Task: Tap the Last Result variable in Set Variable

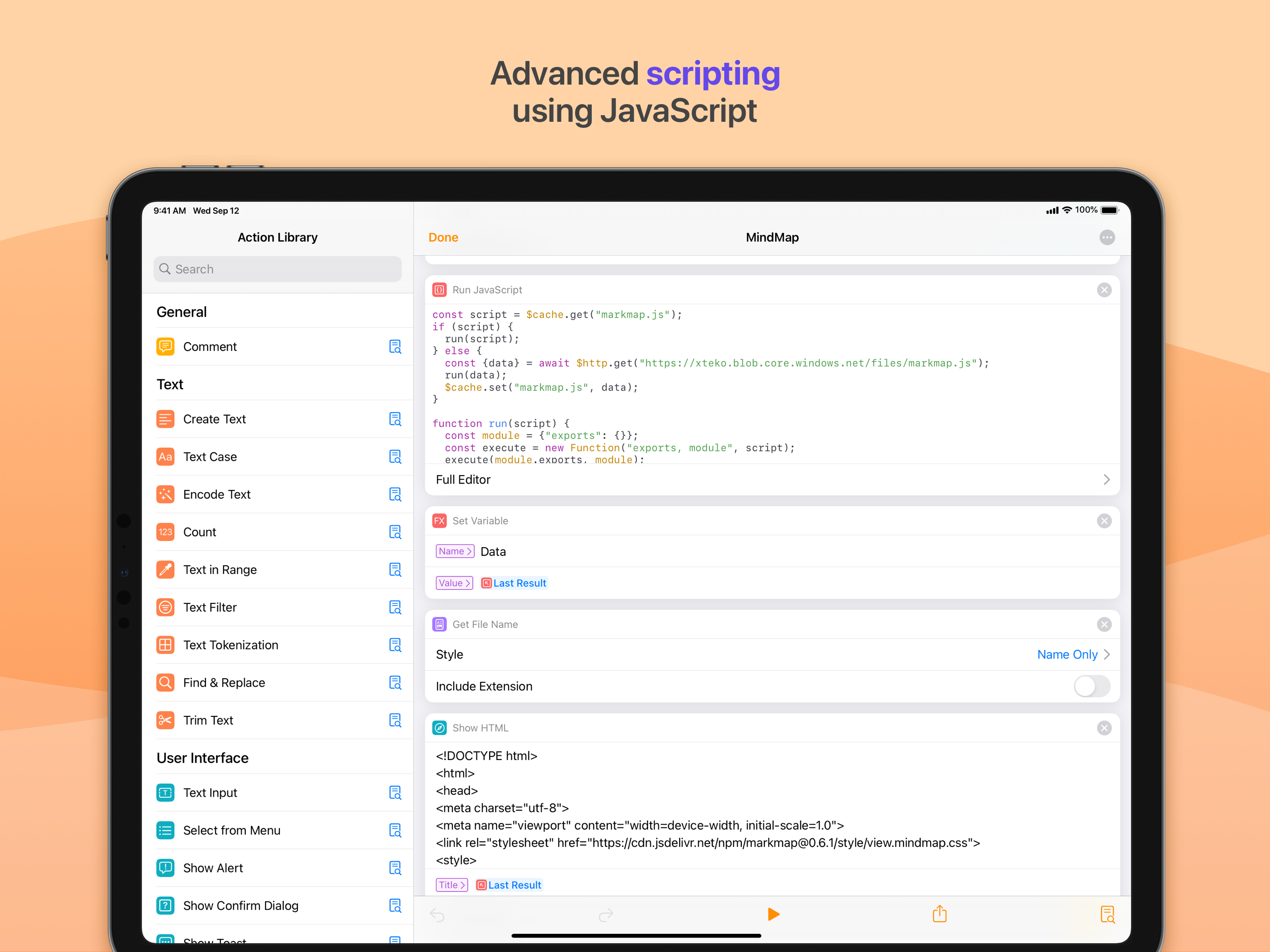Action: click(x=514, y=583)
